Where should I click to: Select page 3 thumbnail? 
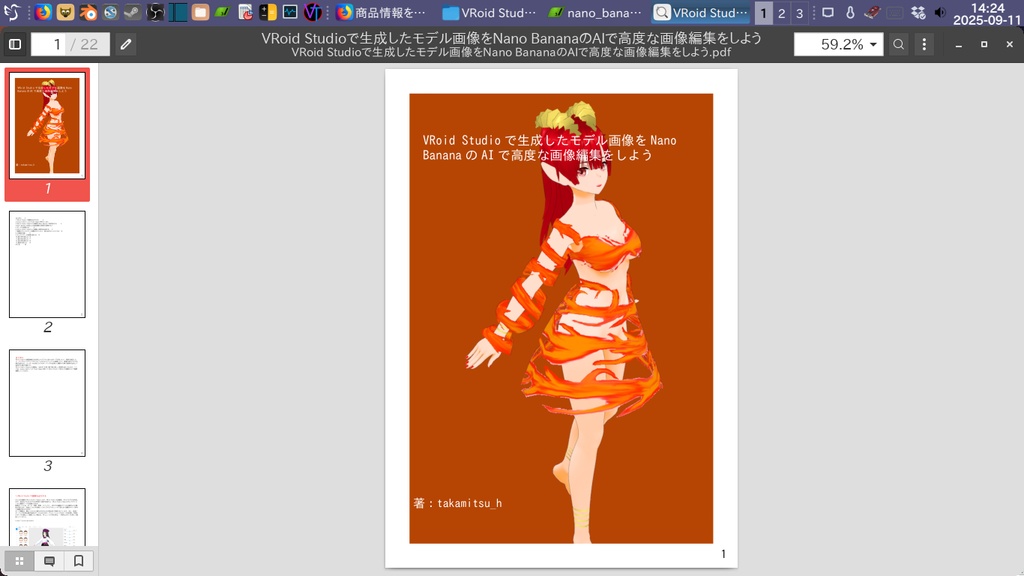coord(47,403)
